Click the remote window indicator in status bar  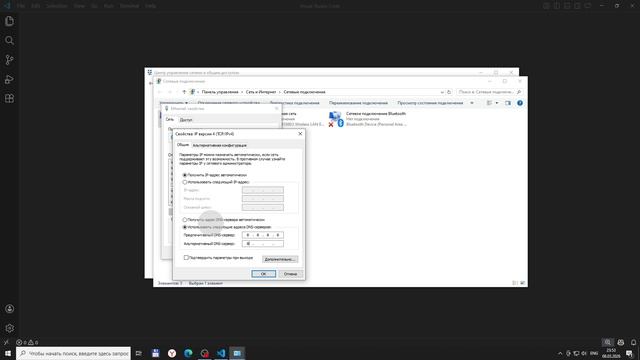click(6, 342)
